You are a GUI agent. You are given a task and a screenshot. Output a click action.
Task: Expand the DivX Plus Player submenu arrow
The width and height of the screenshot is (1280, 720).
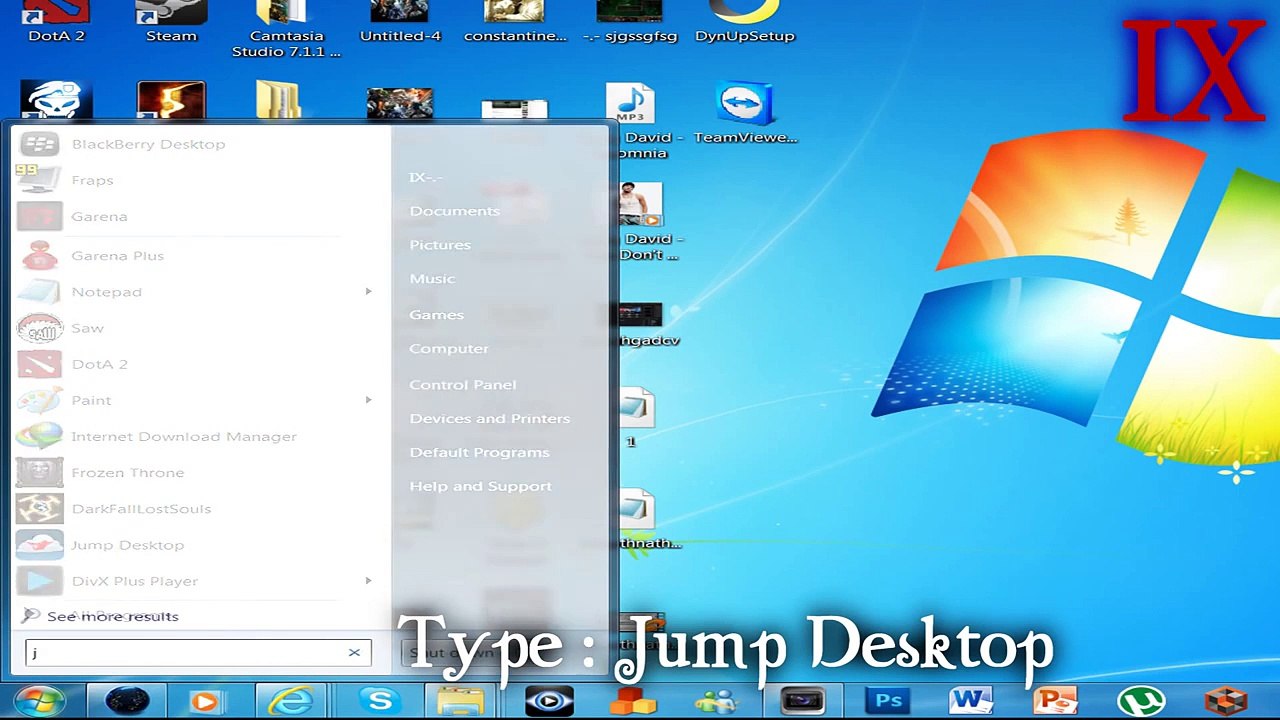click(368, 580)
